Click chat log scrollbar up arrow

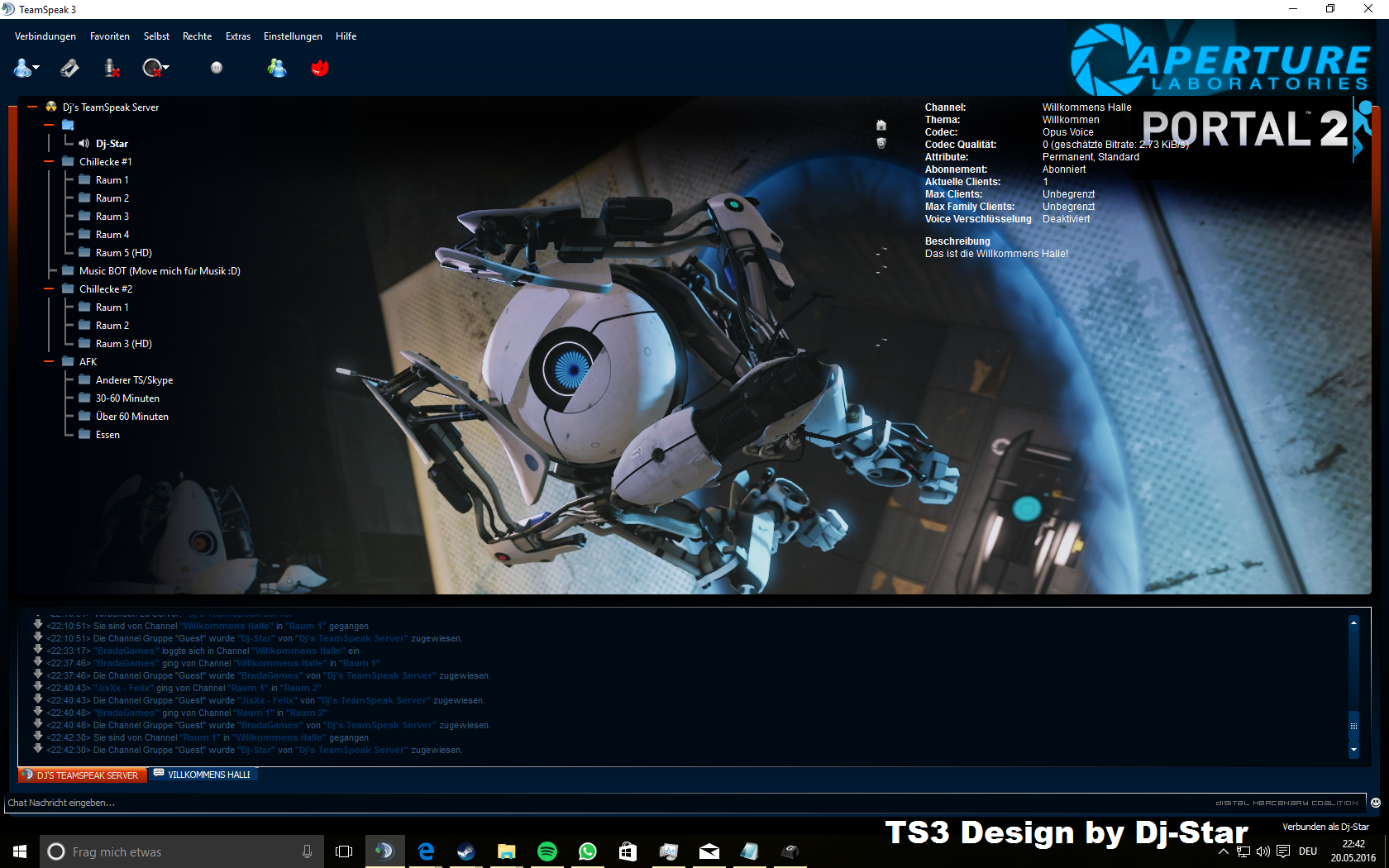click(1353, 622)
